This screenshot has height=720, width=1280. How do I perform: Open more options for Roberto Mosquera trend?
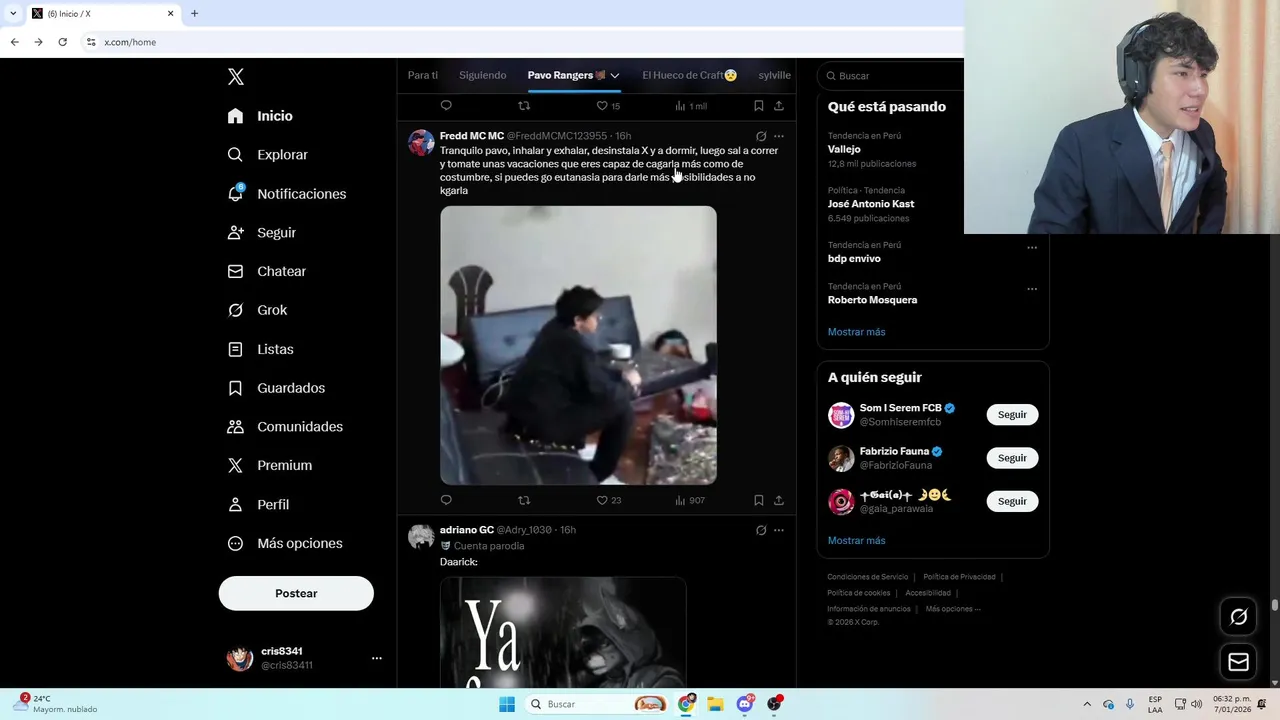[x=1032, y=289]
